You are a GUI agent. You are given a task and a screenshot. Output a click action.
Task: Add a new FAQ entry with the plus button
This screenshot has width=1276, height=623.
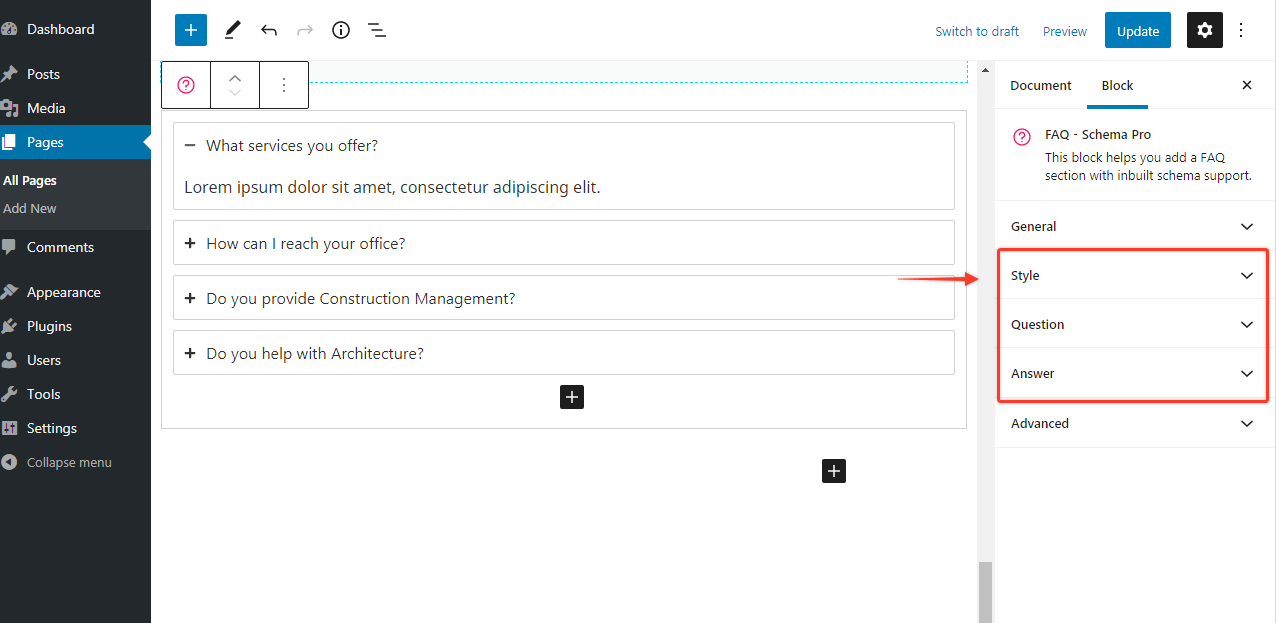point(571,397)
